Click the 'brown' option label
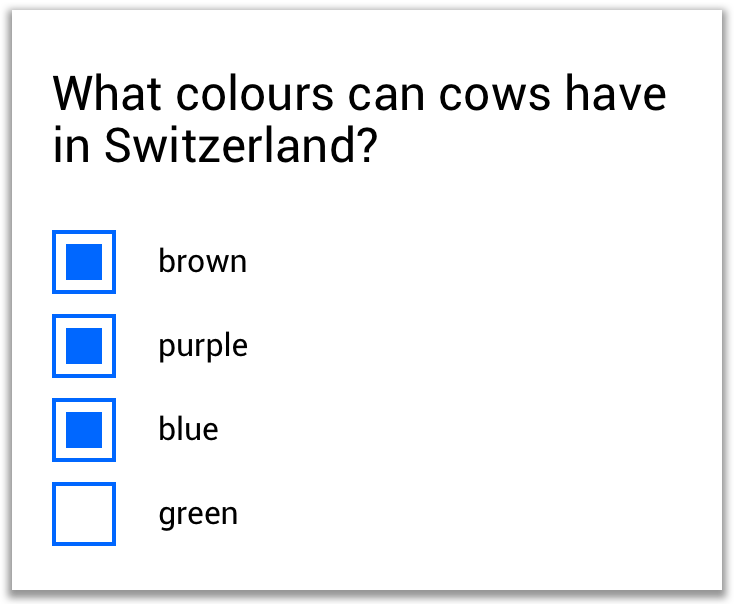Screen dimensions: 734x604 tap(202, 262)
